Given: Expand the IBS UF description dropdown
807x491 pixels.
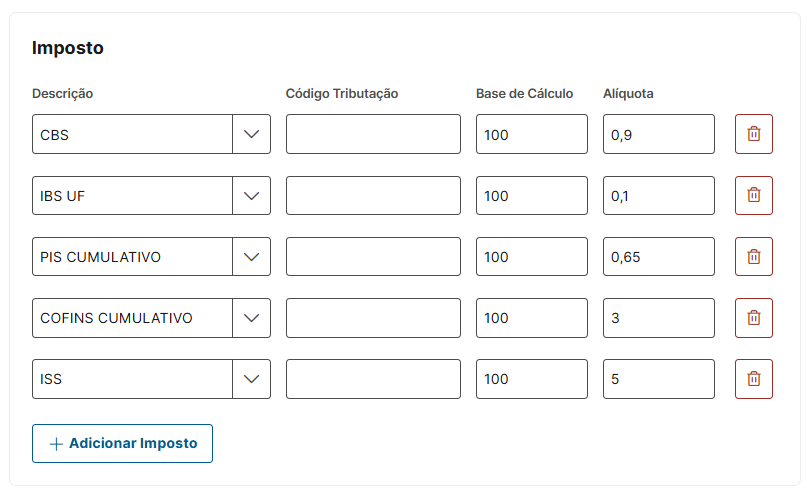Looking at the screenshot, I should tap(251, 196).
